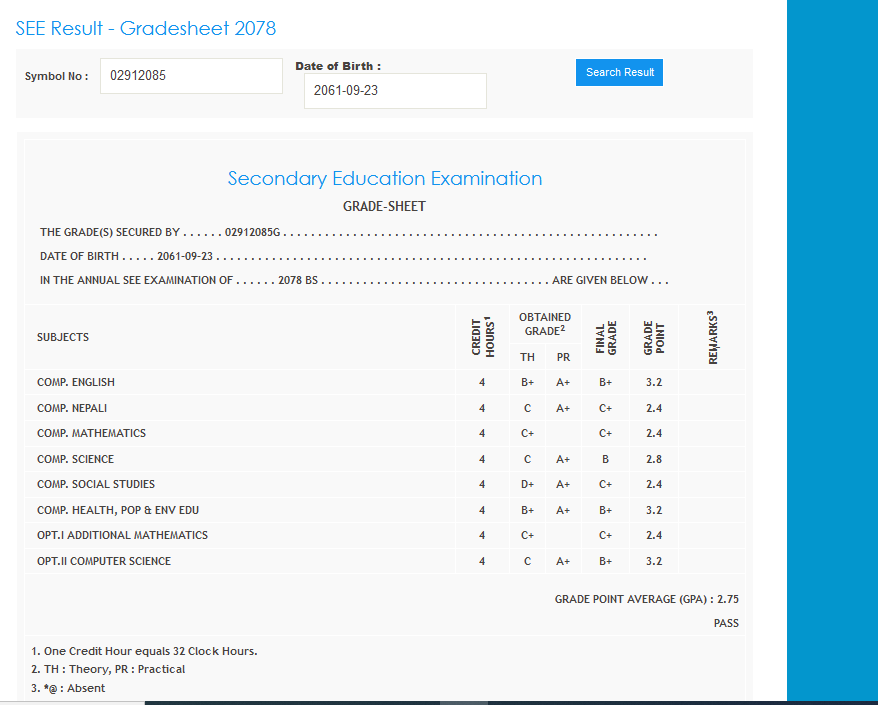Screen dimensions: 878x705
Task: Click the GRADE-SHEET subheading
Action: coord(384,207)
